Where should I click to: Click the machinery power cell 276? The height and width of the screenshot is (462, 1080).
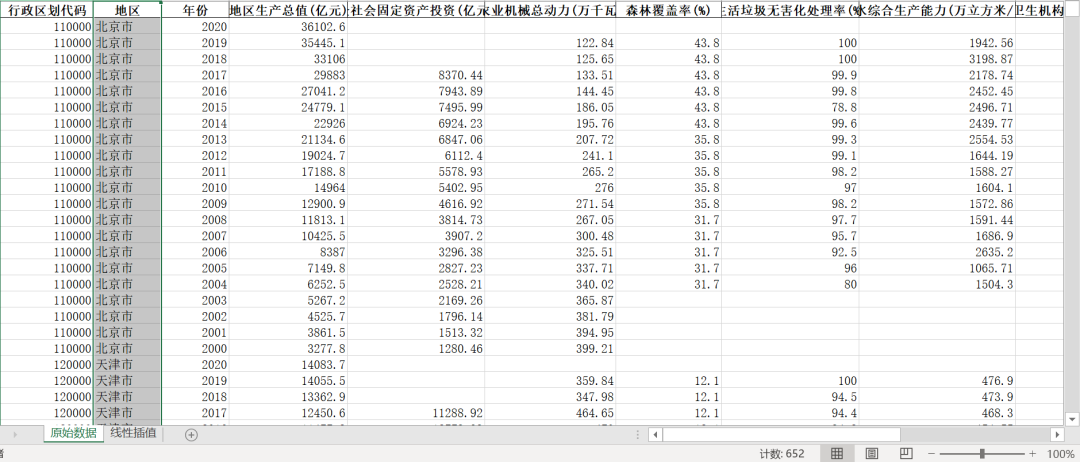pos(550,187)
